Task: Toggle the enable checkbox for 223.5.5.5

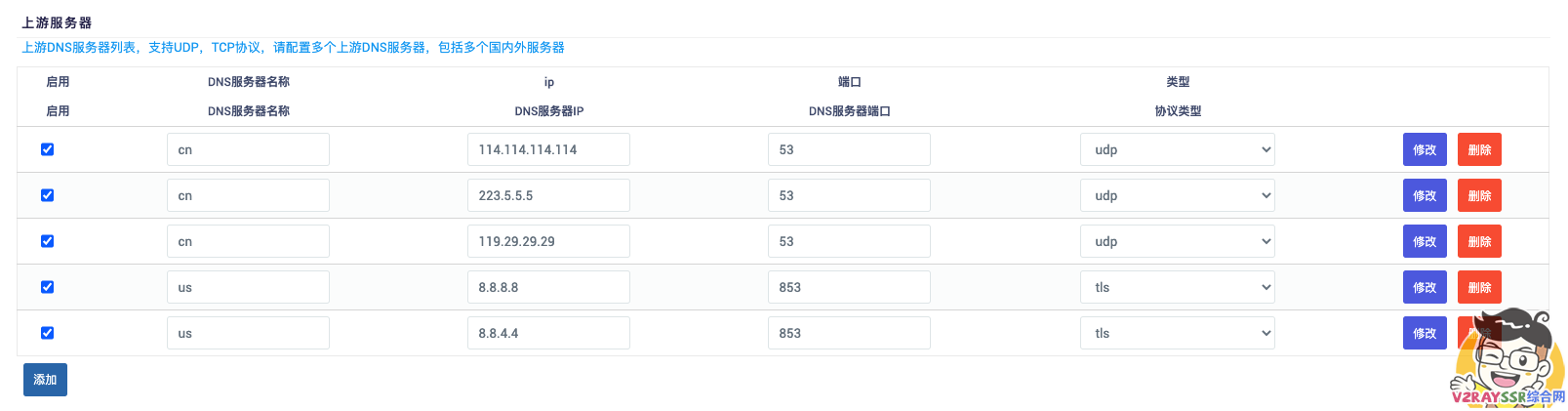Action: pos(47,195)
